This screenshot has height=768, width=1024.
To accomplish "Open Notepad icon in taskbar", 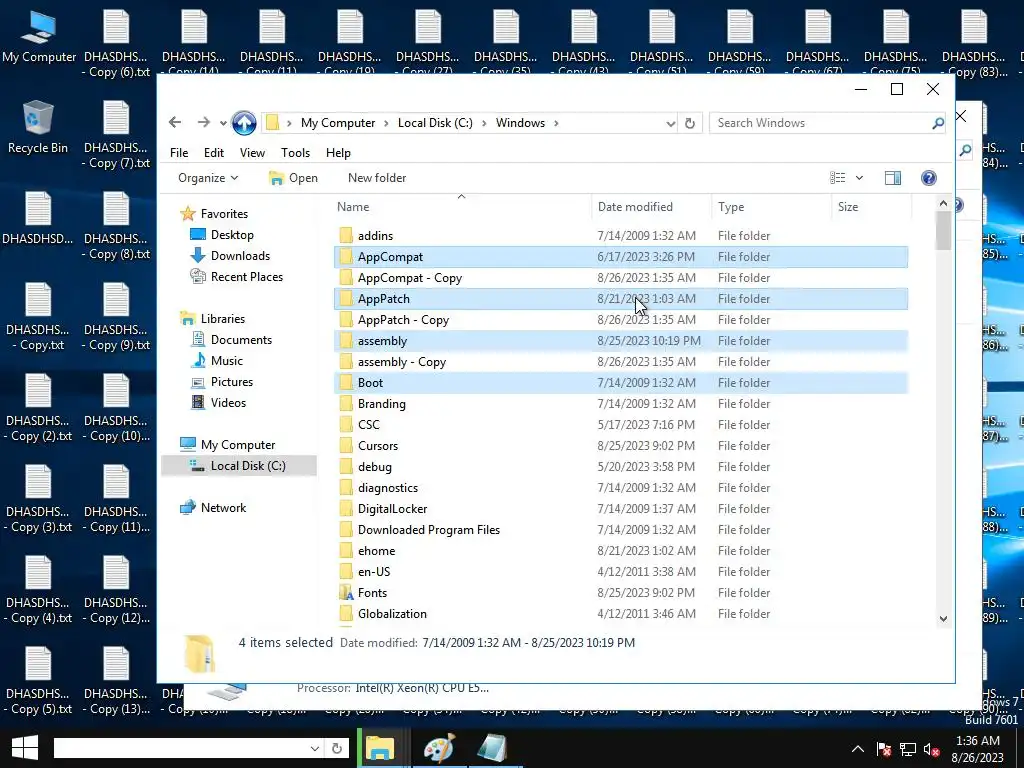I will (492, 748).
